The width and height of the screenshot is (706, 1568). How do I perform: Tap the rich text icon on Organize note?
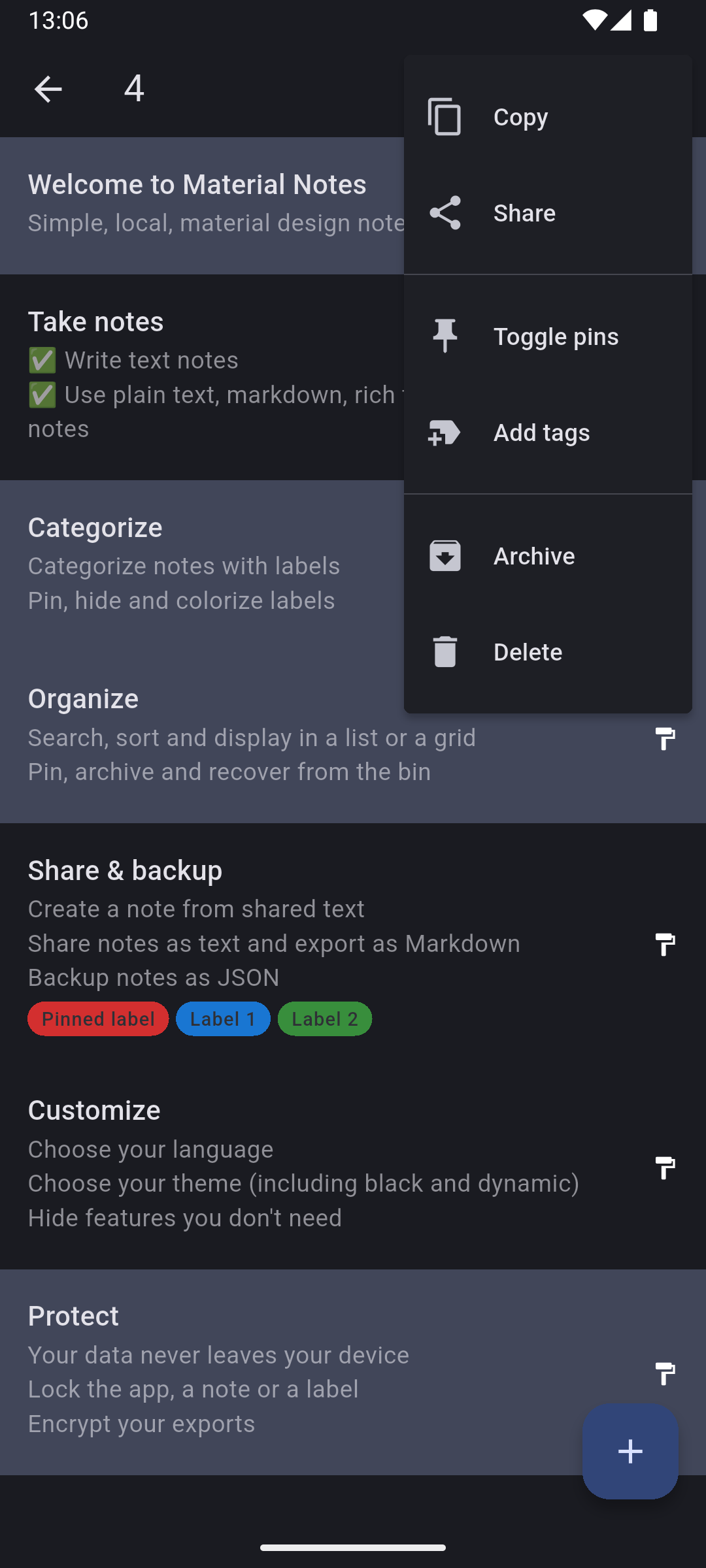pyautogui.click(x=665, y=739)
